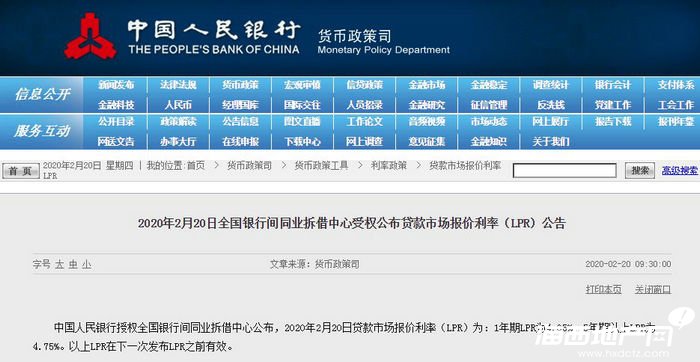Click the 搜索 search button

point(640,170)
